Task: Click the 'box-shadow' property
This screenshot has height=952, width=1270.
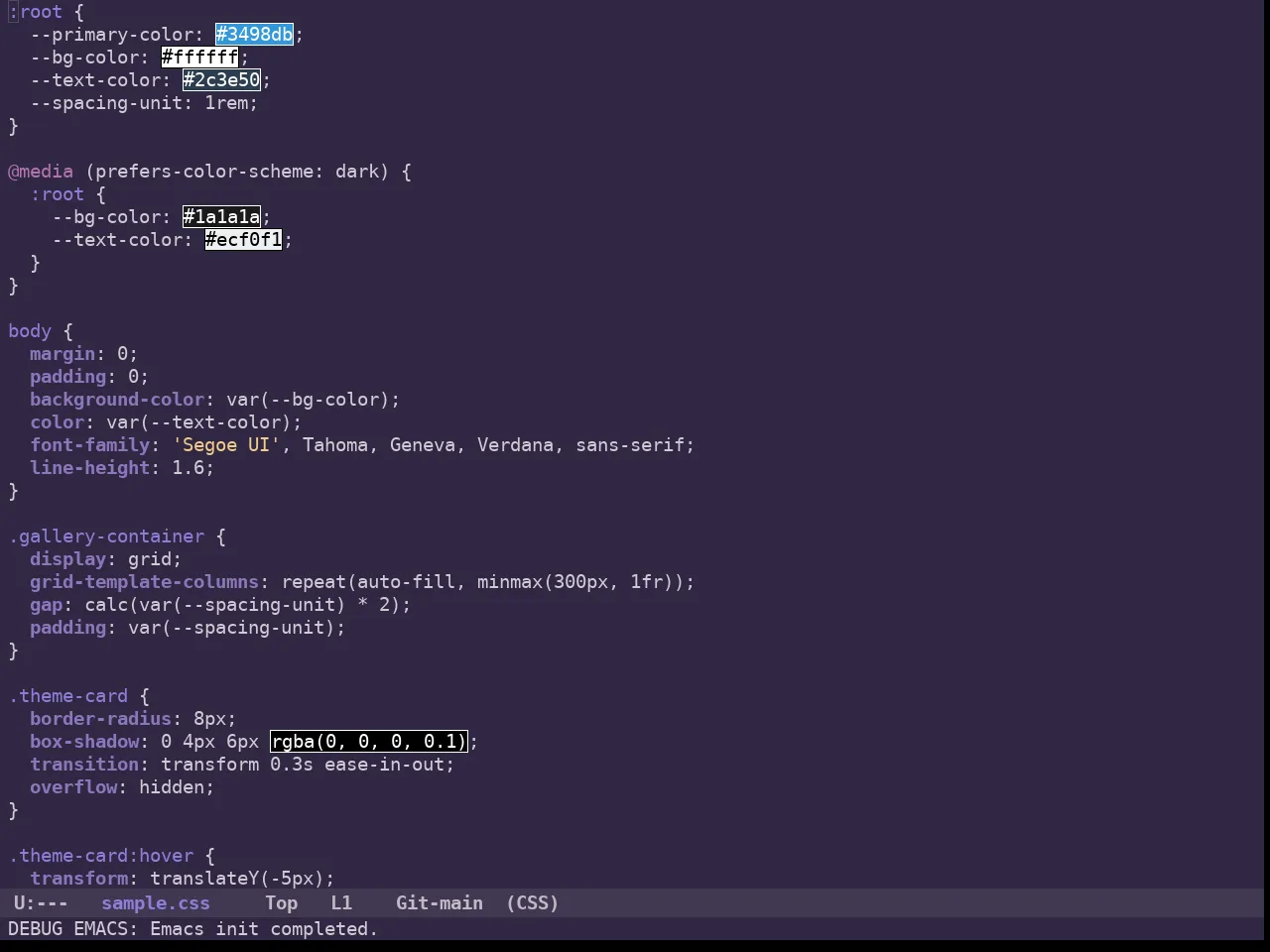Action: [x=84, y=741]
